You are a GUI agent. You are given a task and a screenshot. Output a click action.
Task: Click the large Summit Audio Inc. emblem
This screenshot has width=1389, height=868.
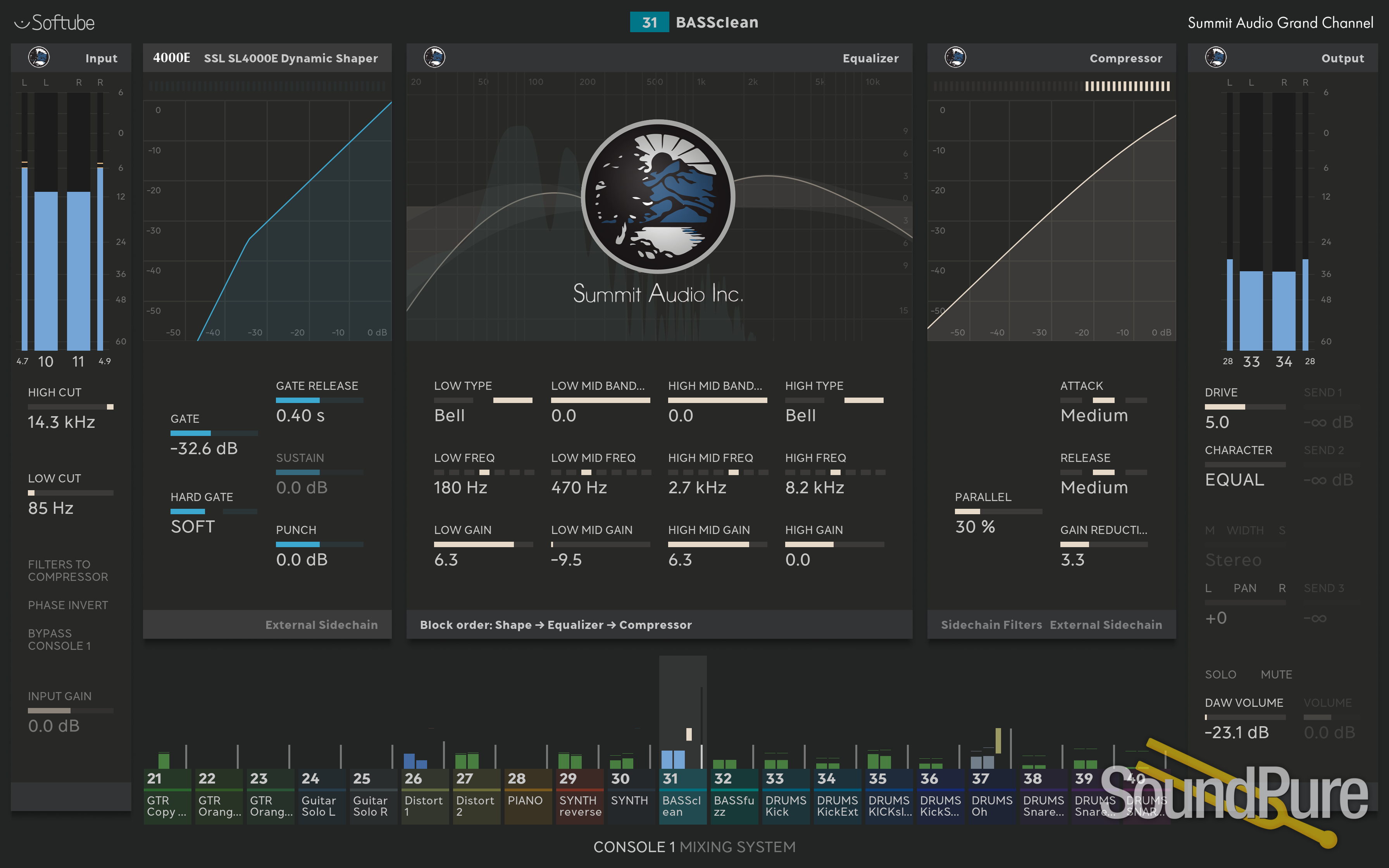[658, 196]
